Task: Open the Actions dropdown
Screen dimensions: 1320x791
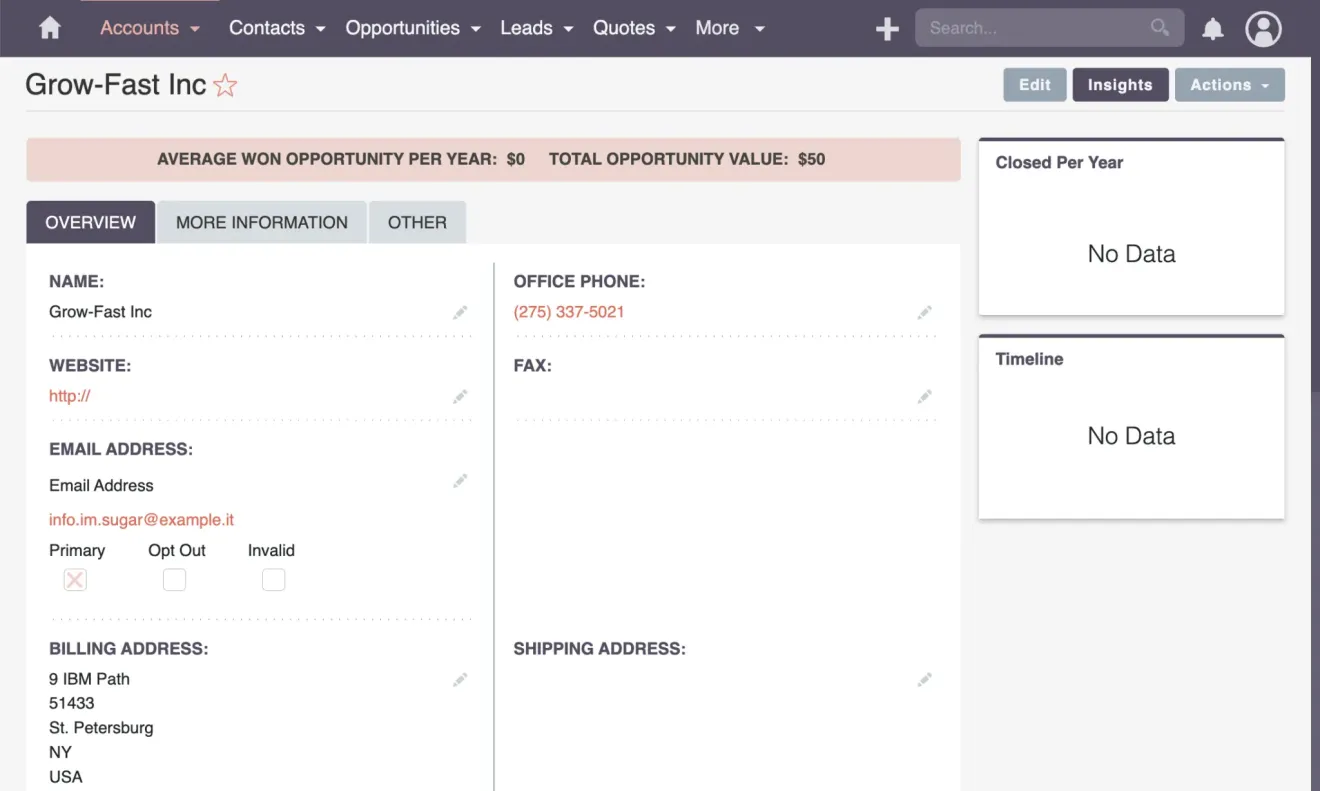Action: click(1229, 85)
